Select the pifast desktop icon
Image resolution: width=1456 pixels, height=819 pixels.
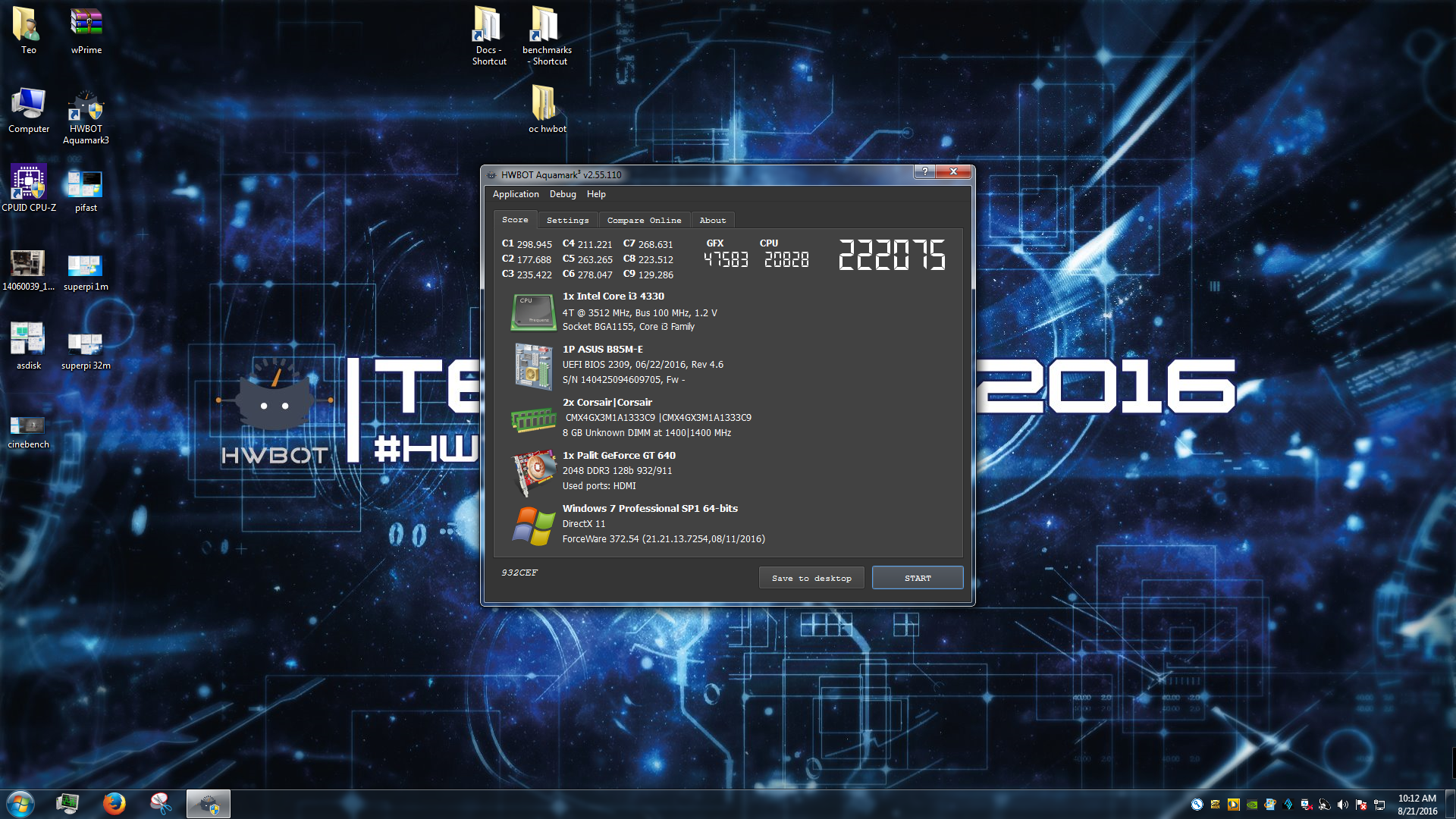click(x=86, y=190)
